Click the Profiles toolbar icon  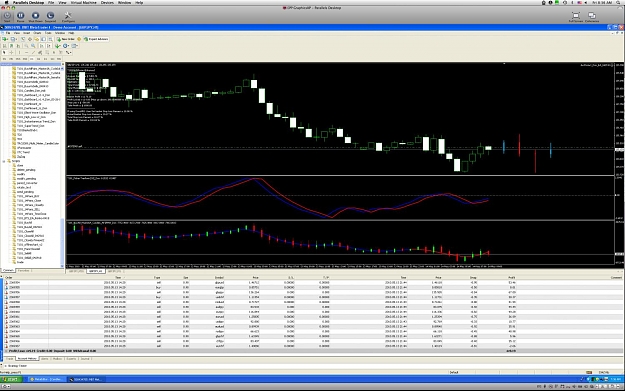click(x=14, y=39)
